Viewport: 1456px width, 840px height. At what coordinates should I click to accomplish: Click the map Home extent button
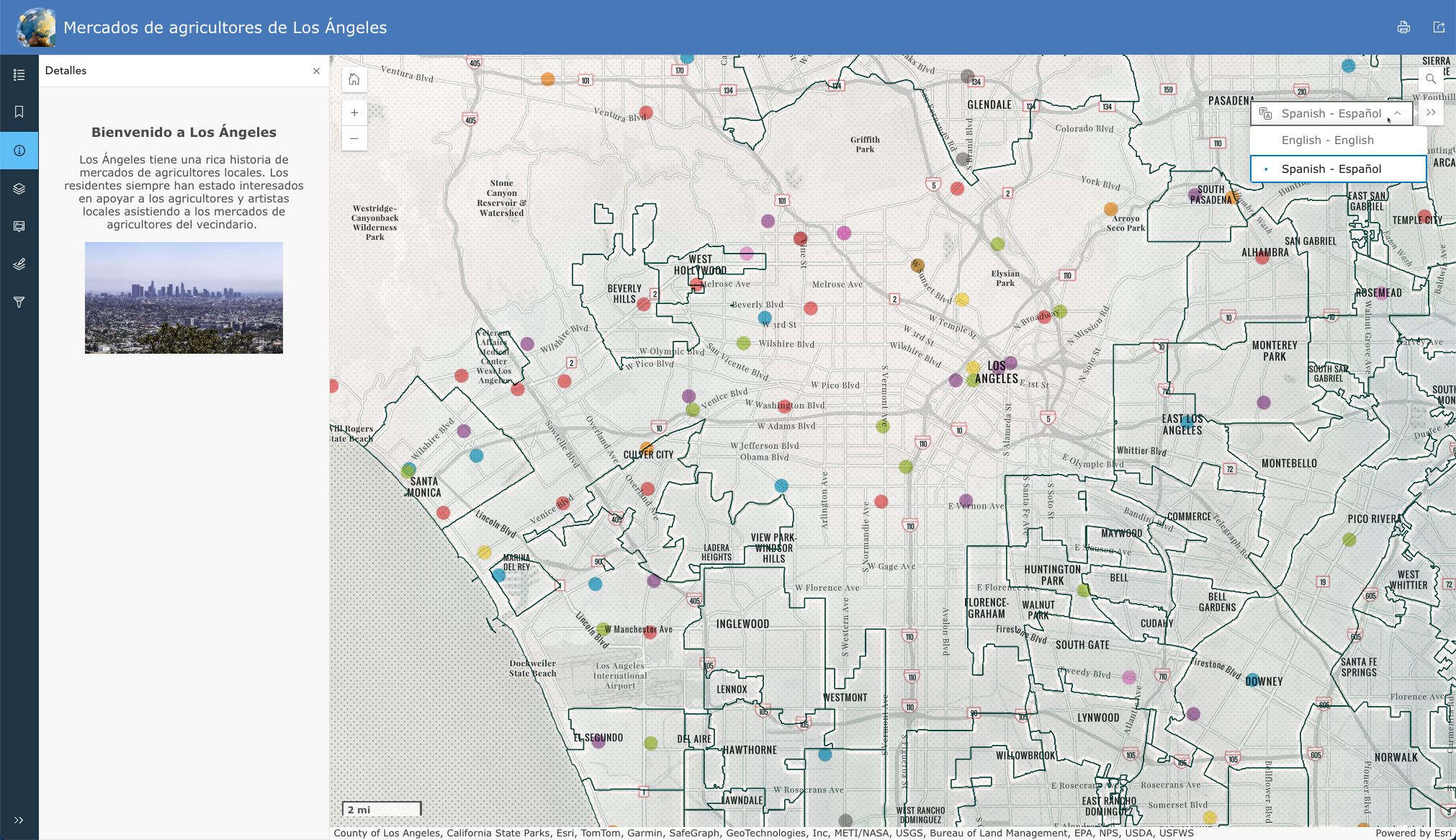[x=354, y=79]
